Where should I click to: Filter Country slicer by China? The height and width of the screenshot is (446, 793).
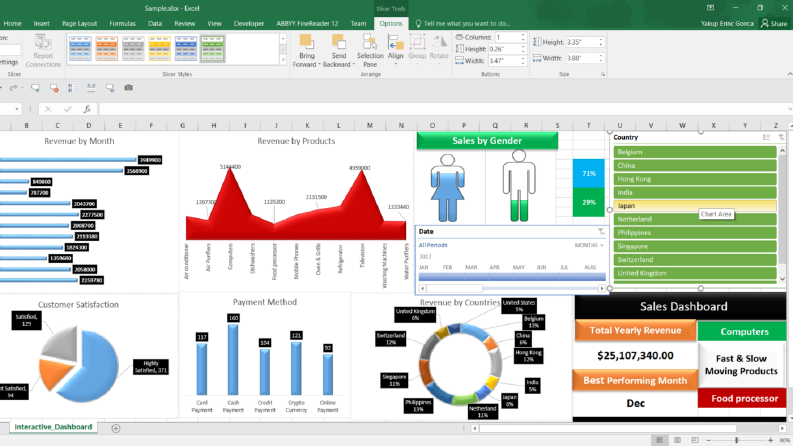[x=694, y=165]
